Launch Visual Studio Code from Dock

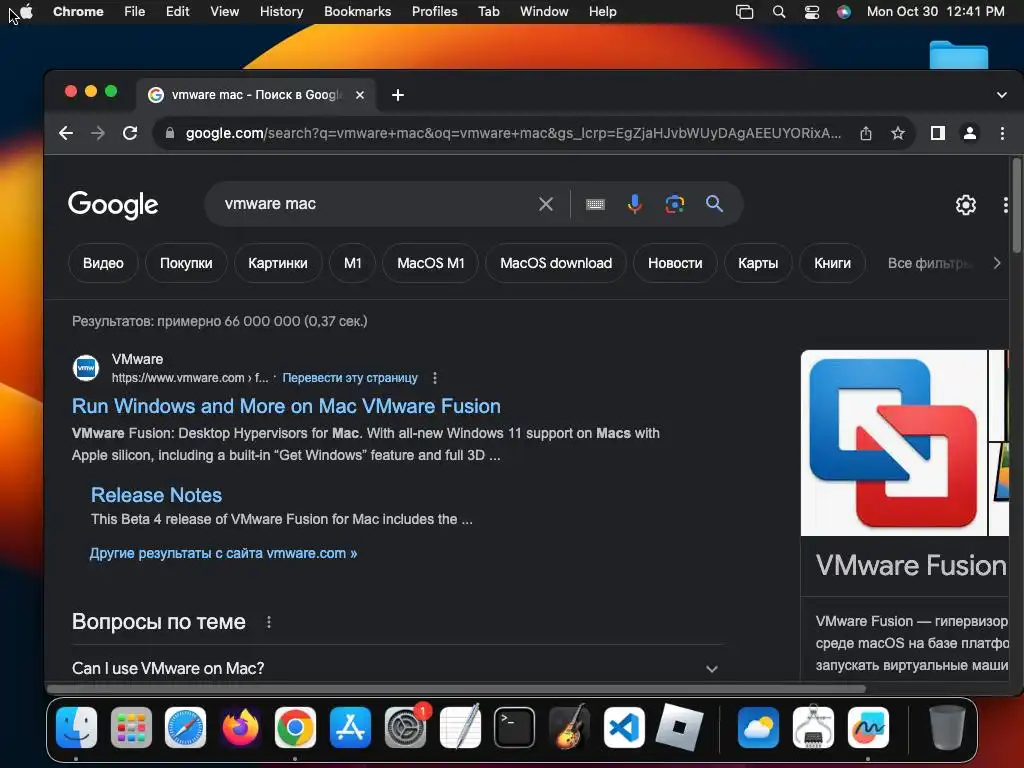(624, 728)
